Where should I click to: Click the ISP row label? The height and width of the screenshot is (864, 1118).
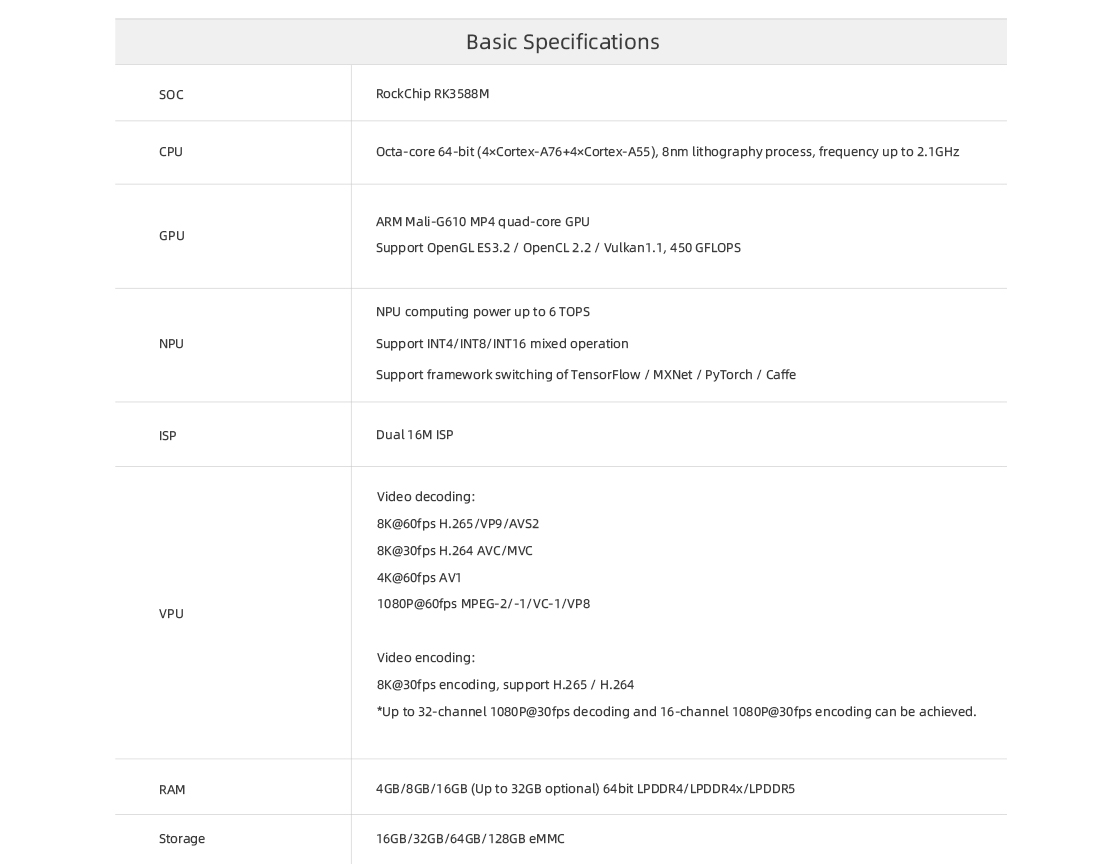click(168, 436)
